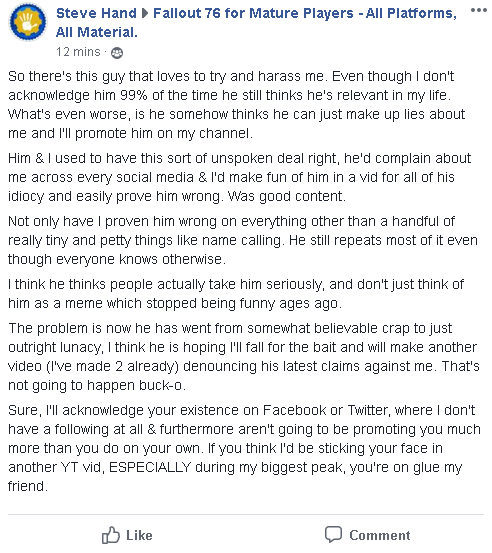Open the post via '12 mins' timestamp

point(78,52)
